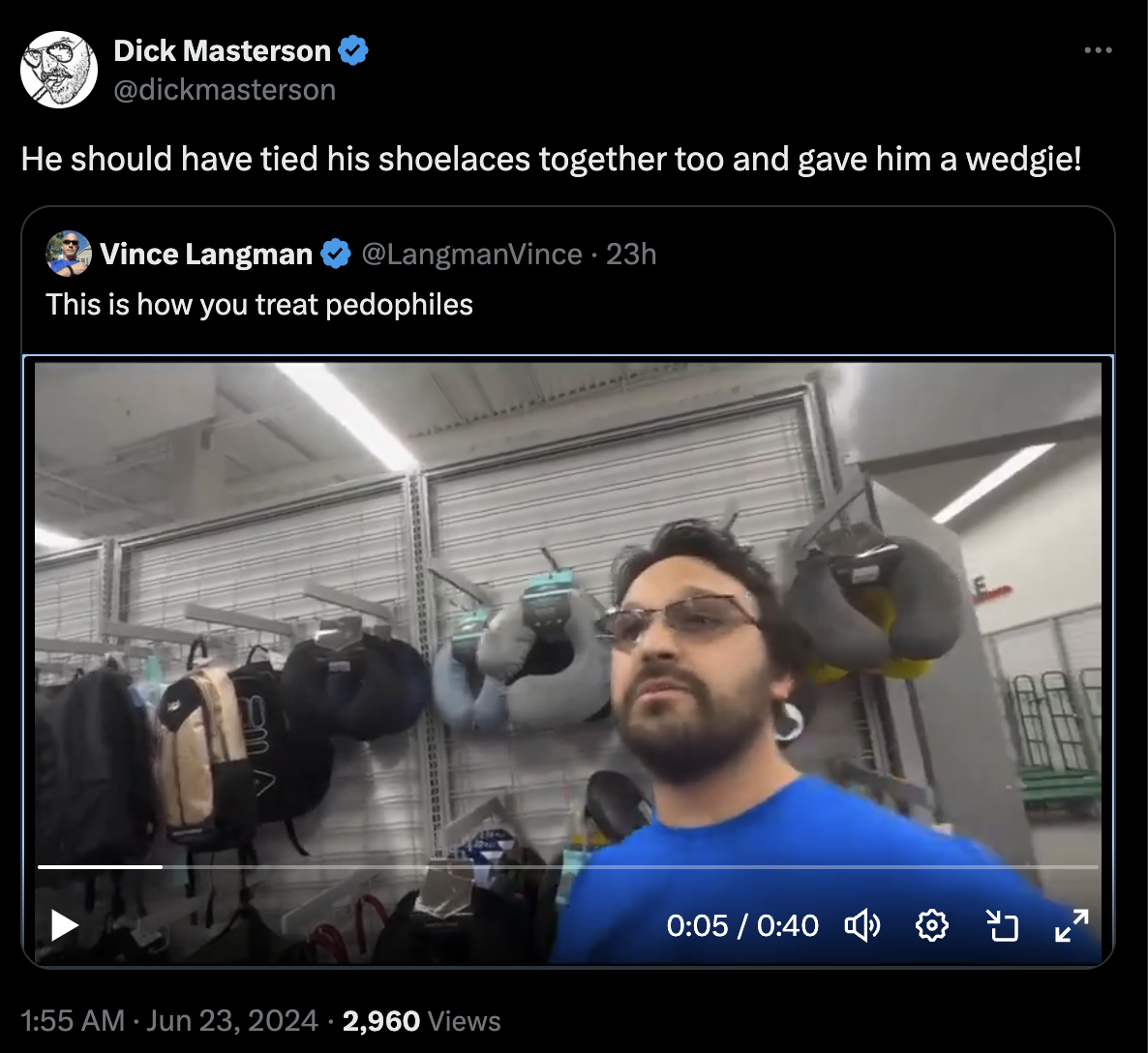Click the 23h timestamp on quoted tweet
This screenshot has width=1148, height=1053.
[631, 255]
